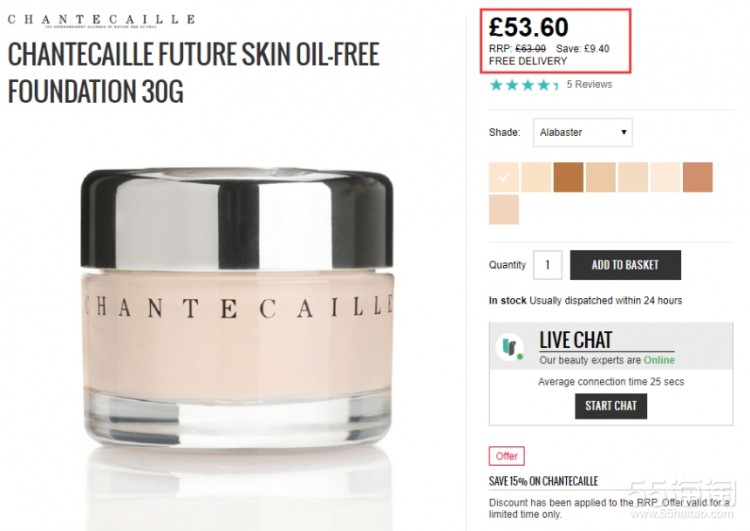Screen dimensions: 750x531
Task: Choose the second light beige shade swatch
Action: (x=536, y=177)
